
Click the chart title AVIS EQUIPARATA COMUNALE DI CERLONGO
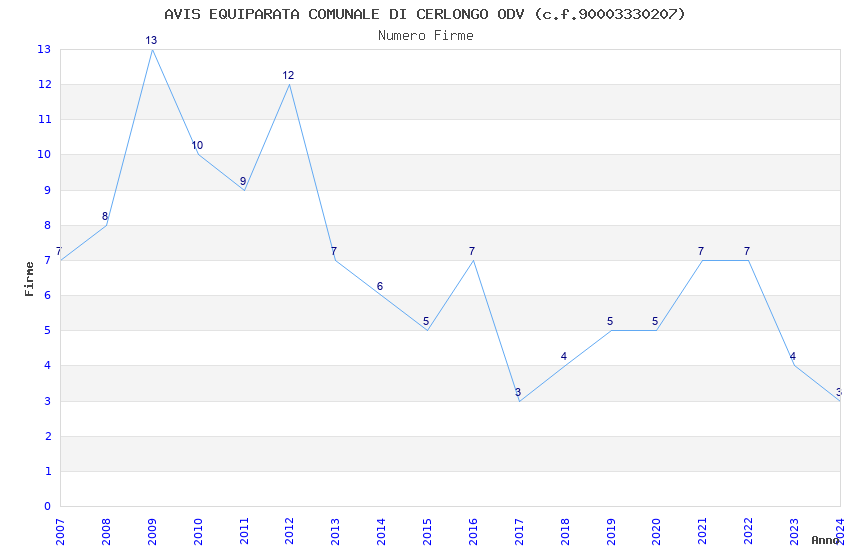pos(425,14)
